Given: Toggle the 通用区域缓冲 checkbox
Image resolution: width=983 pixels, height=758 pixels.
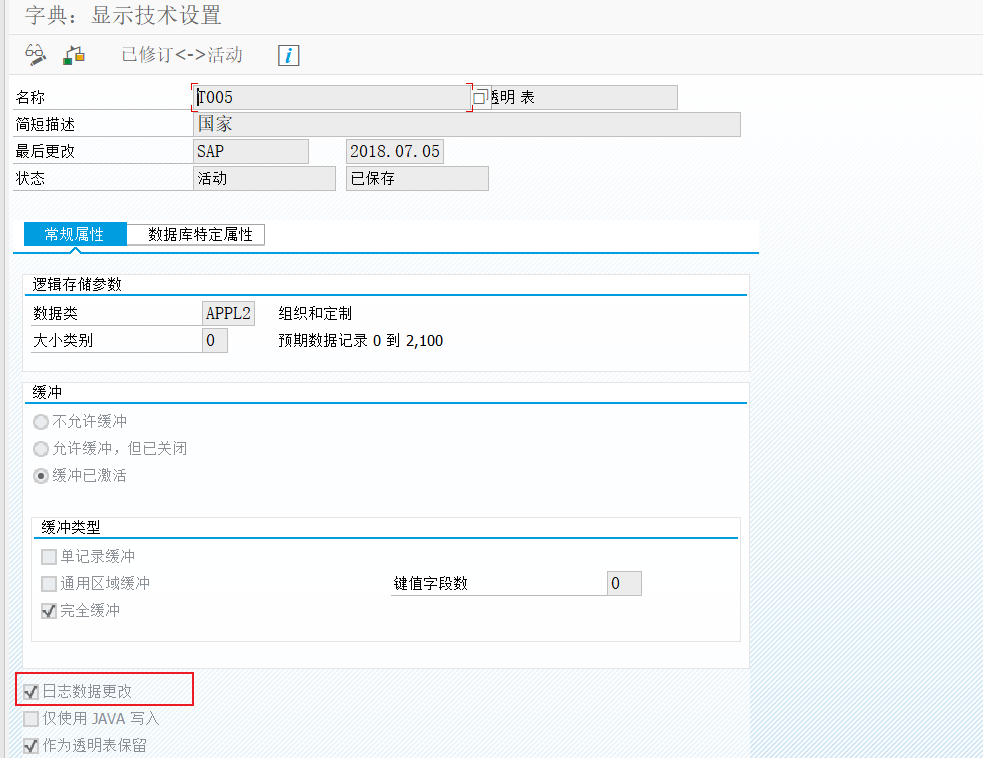Looking at the screenshot, I should tap(49, 584).
